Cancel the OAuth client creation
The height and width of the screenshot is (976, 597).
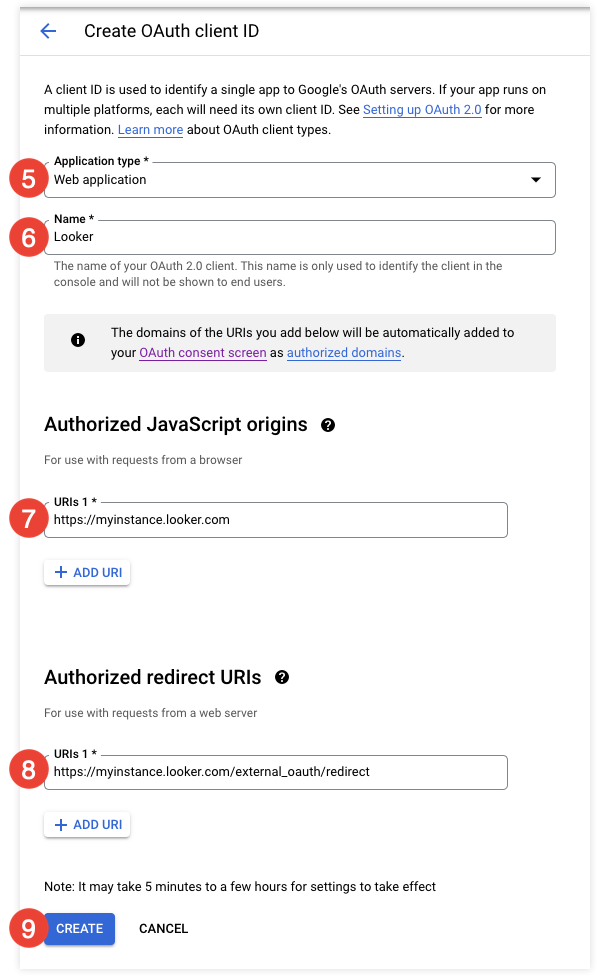[x=163, y=929]
